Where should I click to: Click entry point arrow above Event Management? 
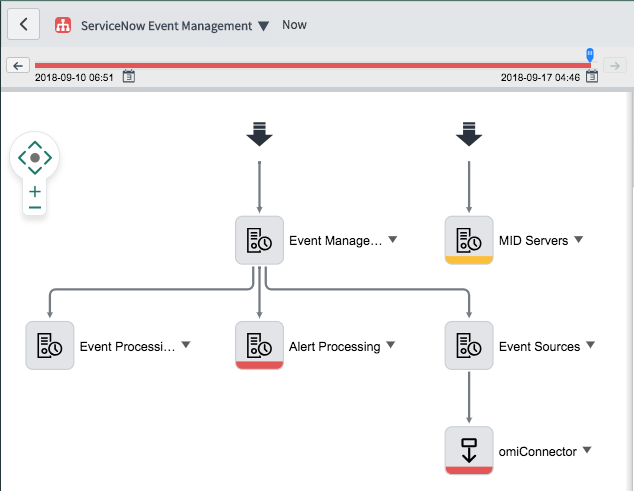click(260, 134)
